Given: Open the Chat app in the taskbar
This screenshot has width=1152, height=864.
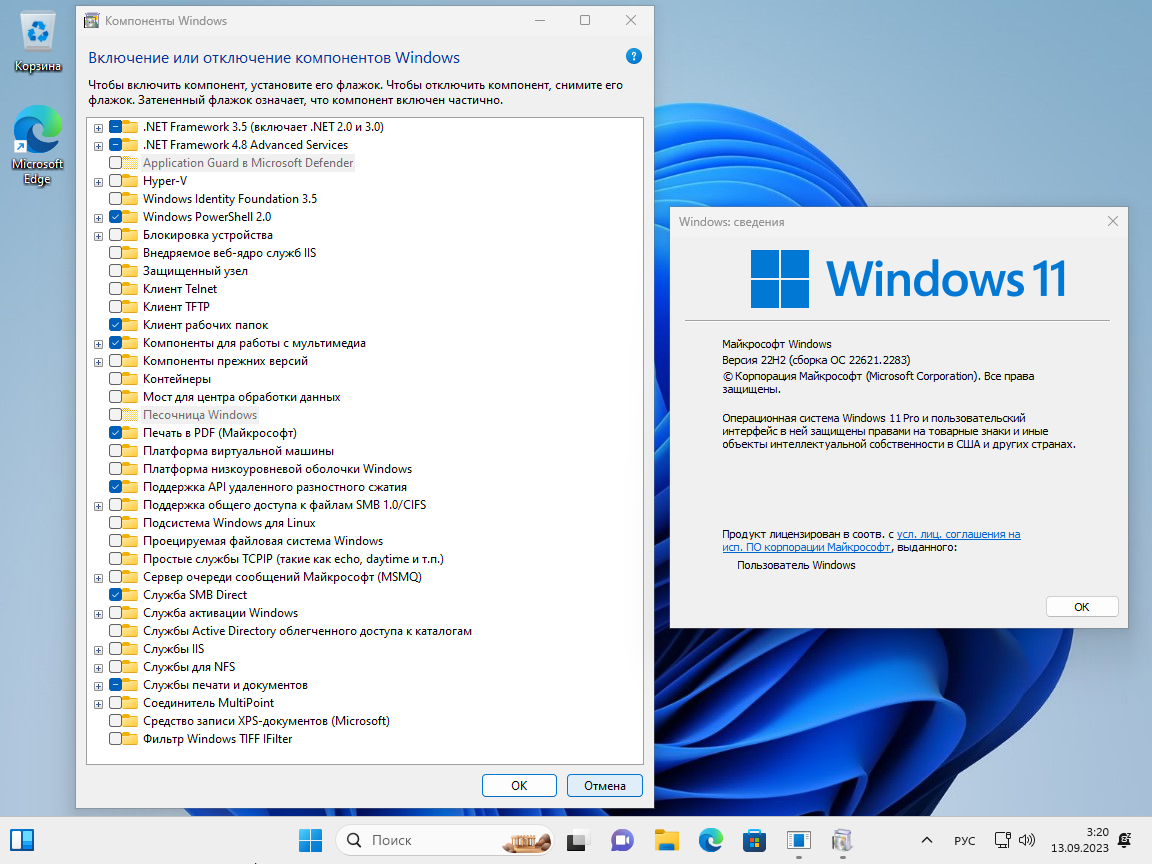Looking at the screenshot, I should pyautogui.click(x=623, y=840).
